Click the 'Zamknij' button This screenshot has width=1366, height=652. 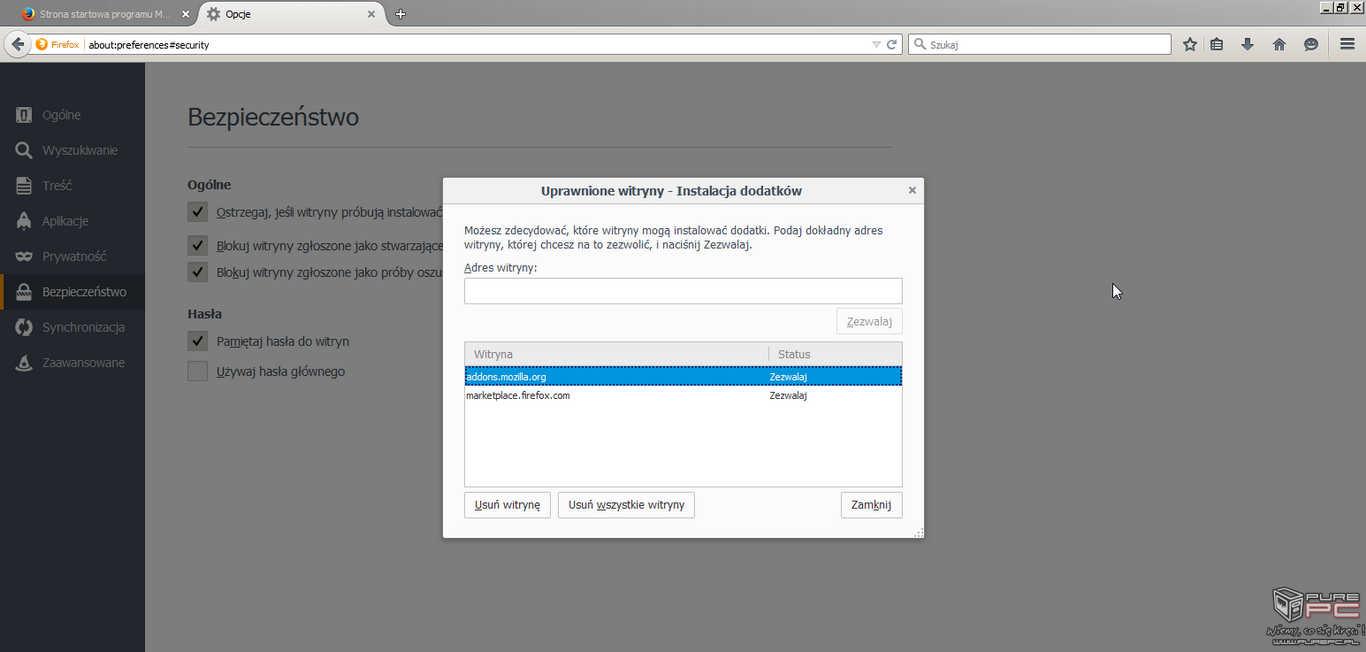[871, 505]
